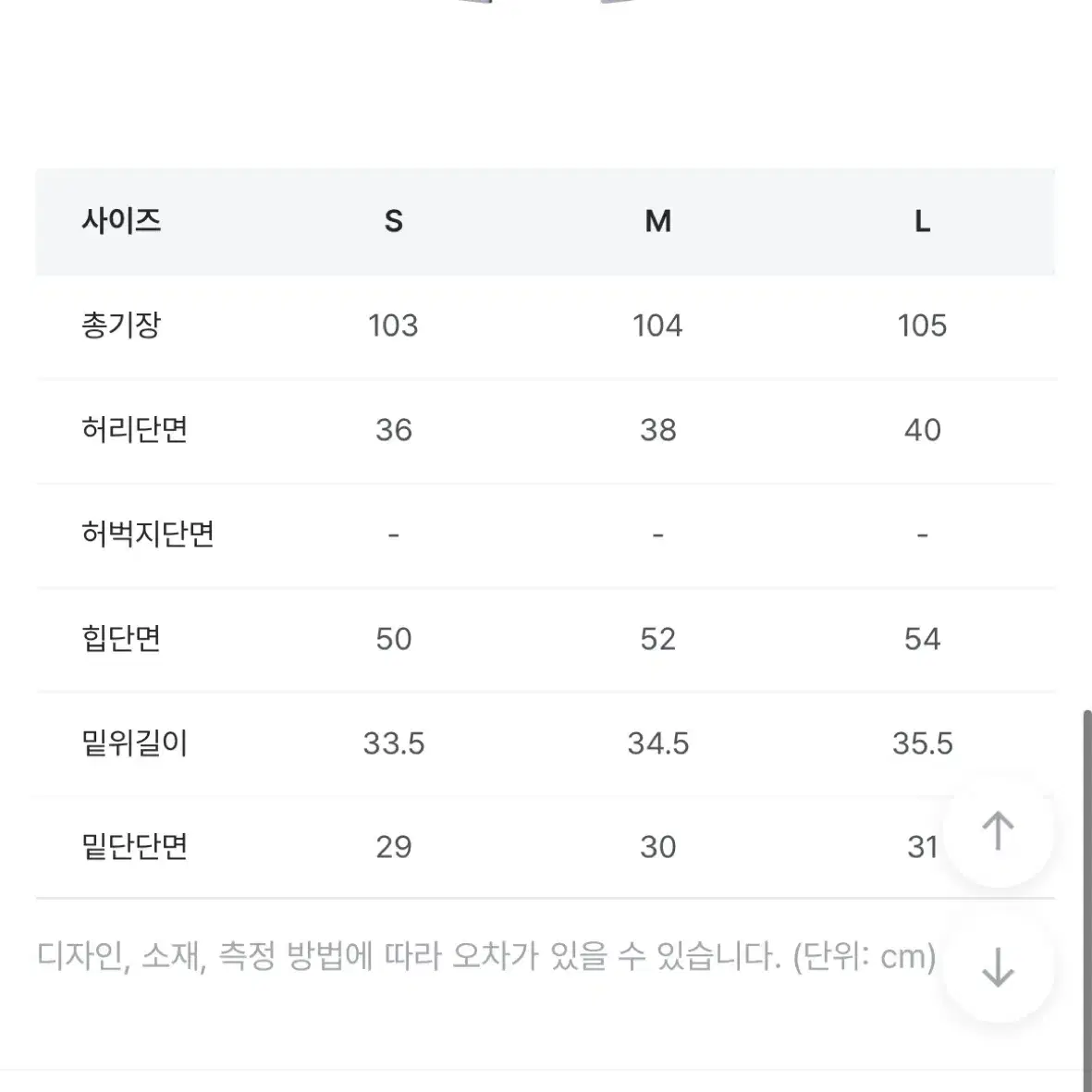Click the 38 waist value for M
Viewport: 1092px width, 1092px height.
tap(658, 430)
